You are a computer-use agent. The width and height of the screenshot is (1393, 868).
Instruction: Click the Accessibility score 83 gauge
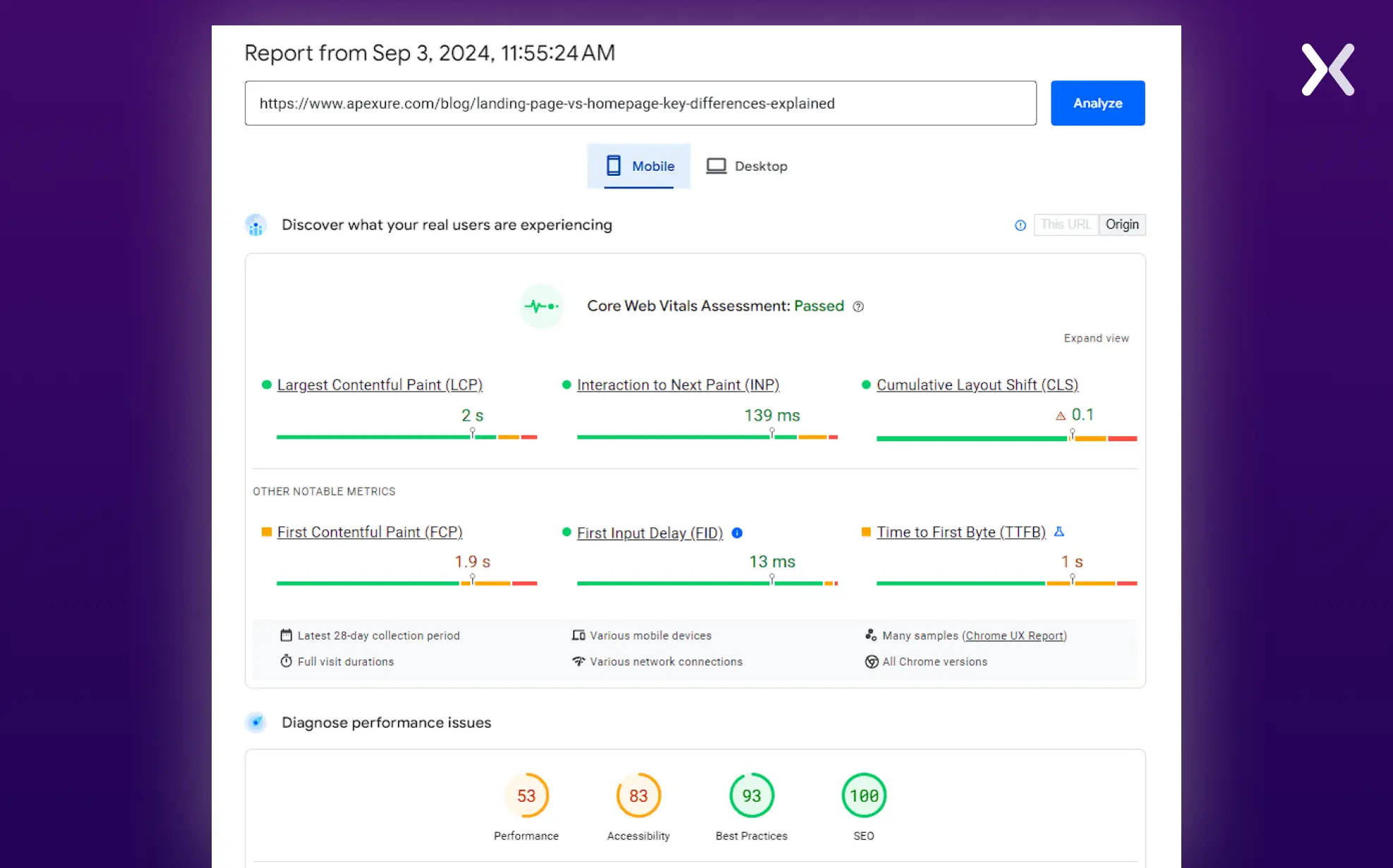coord(639,795)
